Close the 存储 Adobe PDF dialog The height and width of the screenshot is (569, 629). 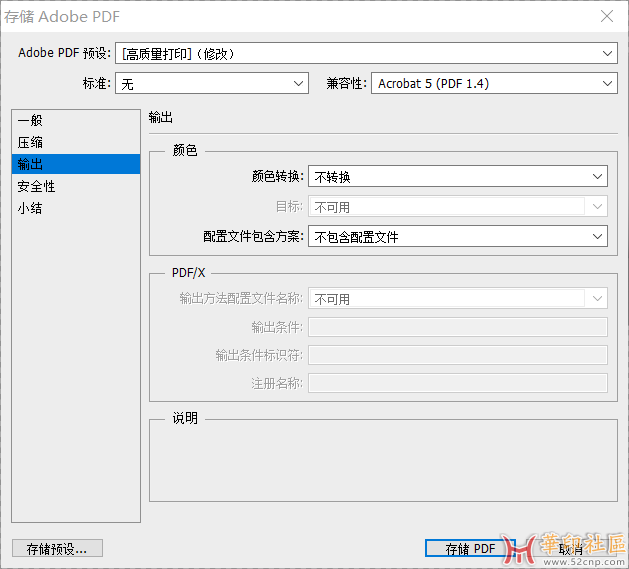pos(607,16)
